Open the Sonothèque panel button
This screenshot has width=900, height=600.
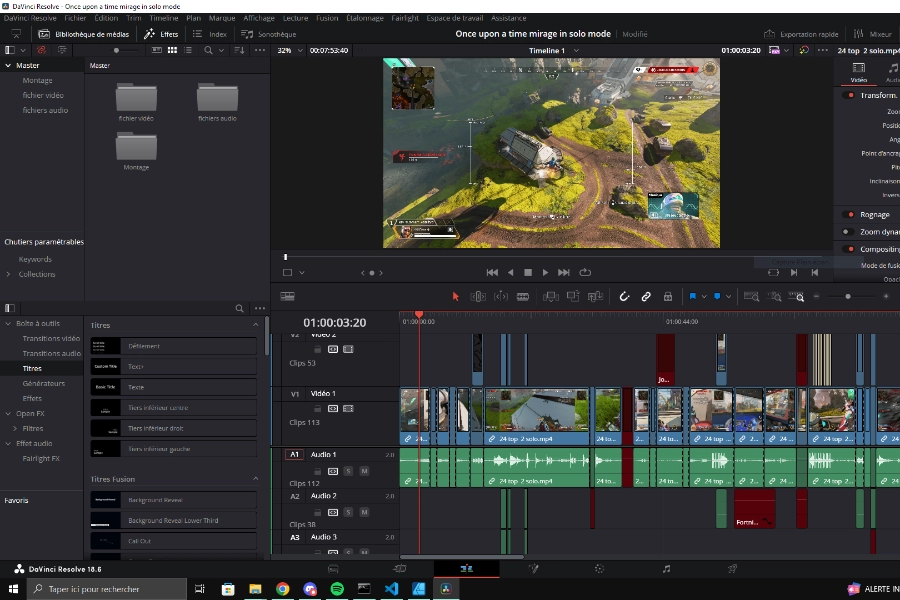click(269, 34)
